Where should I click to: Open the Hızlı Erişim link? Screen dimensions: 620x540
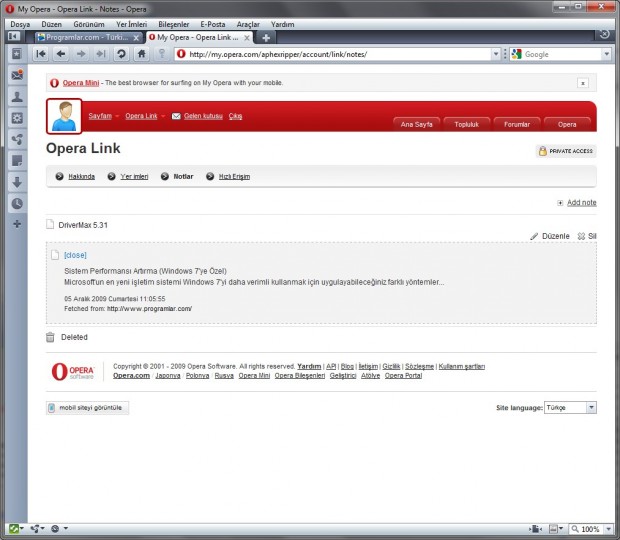[234, 176]
